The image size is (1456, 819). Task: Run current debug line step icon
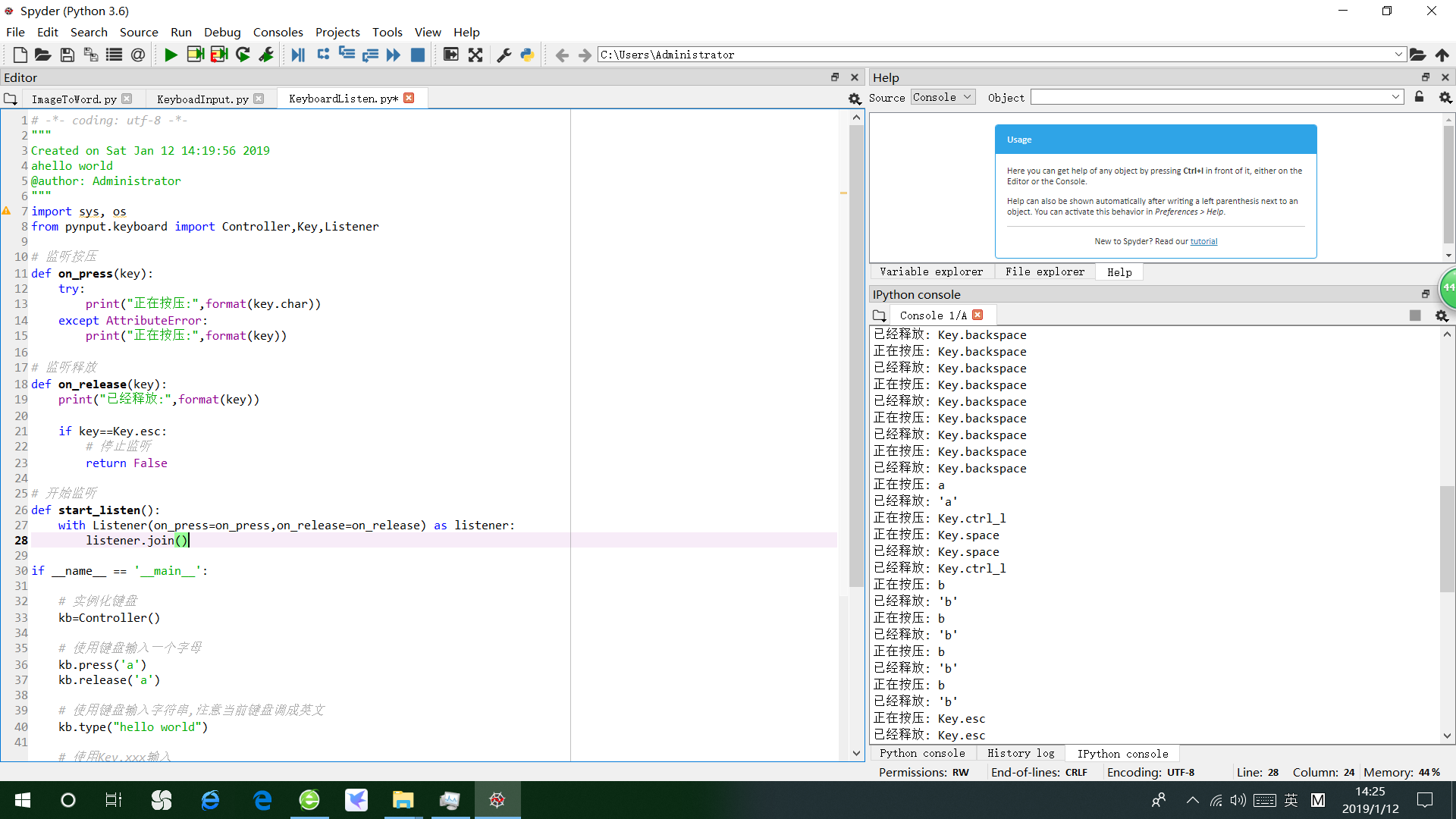(x=323, y=55)
